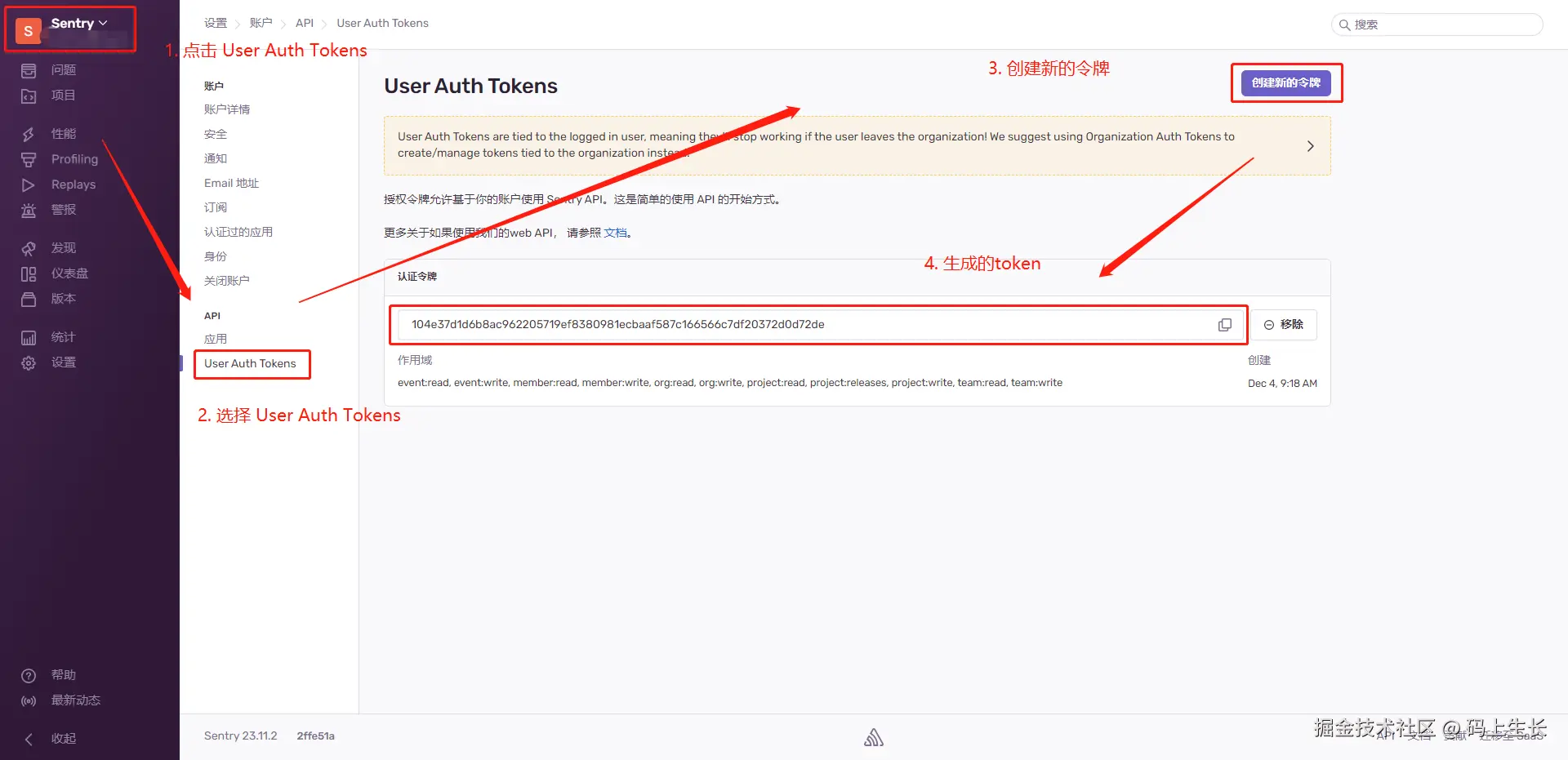Open 通知 settings menu item
Viewport: 1568px width, 760px height.
click(216, 158)
